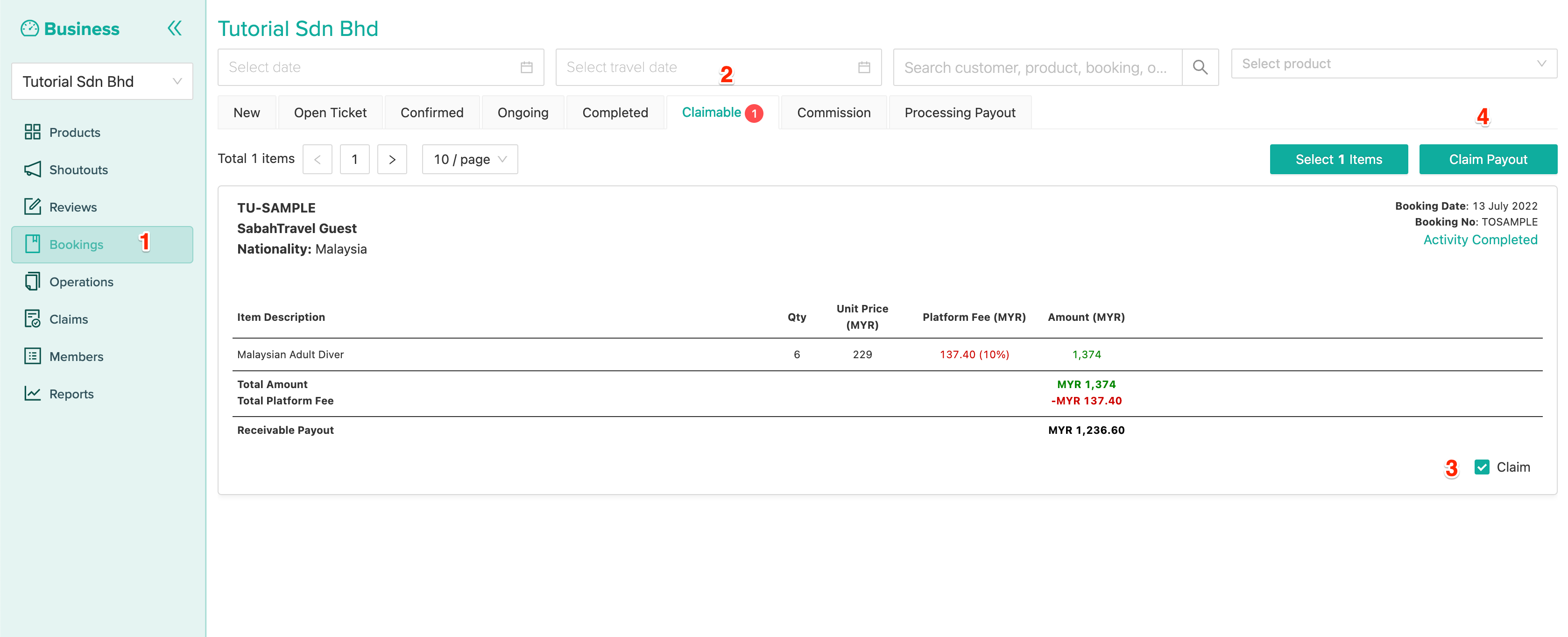Screen dimensions: 1568x637
Task: Collapse the sidebar with double-chevron icon
Action: (x=175, y=28)
